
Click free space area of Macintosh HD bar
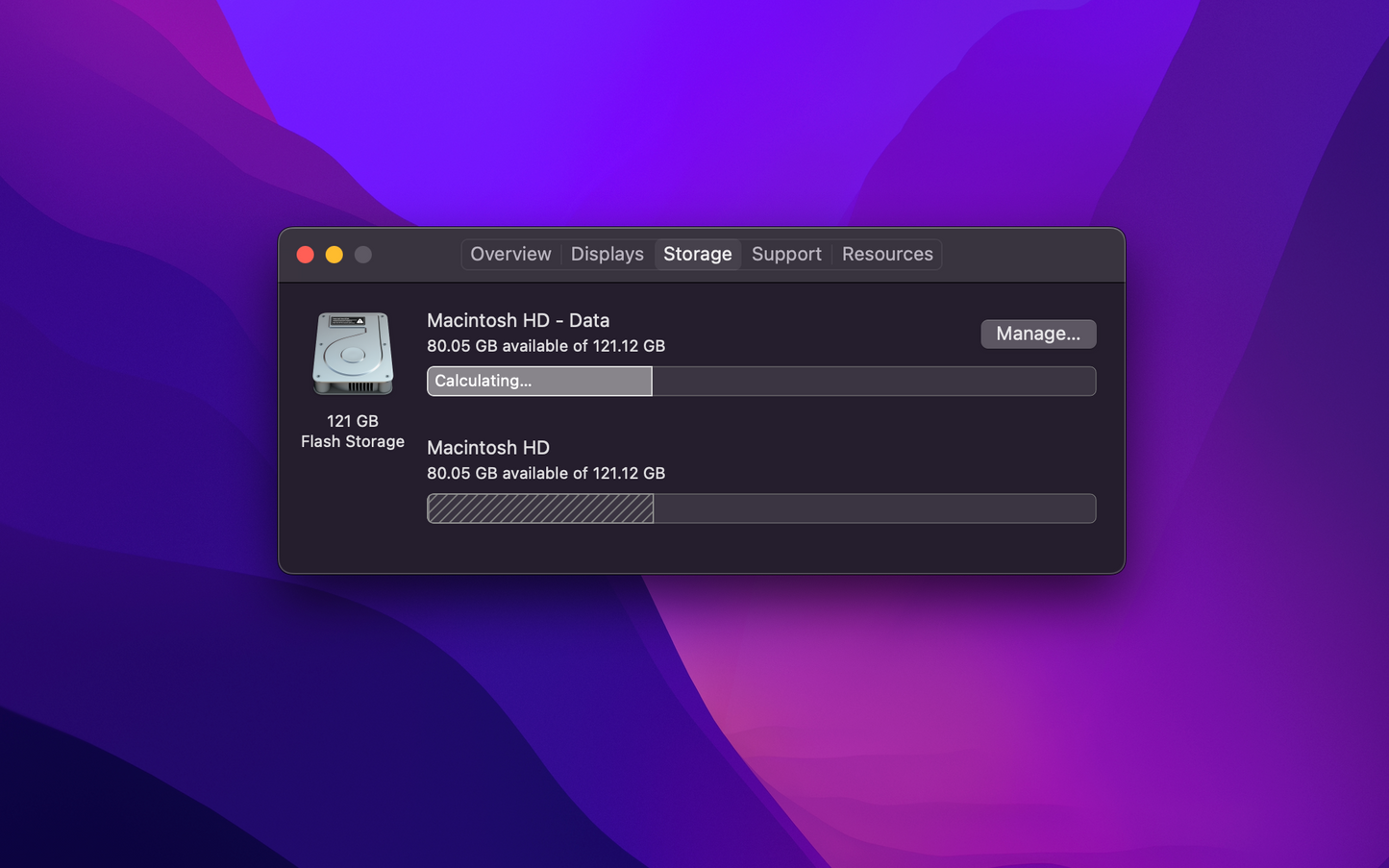874,508
